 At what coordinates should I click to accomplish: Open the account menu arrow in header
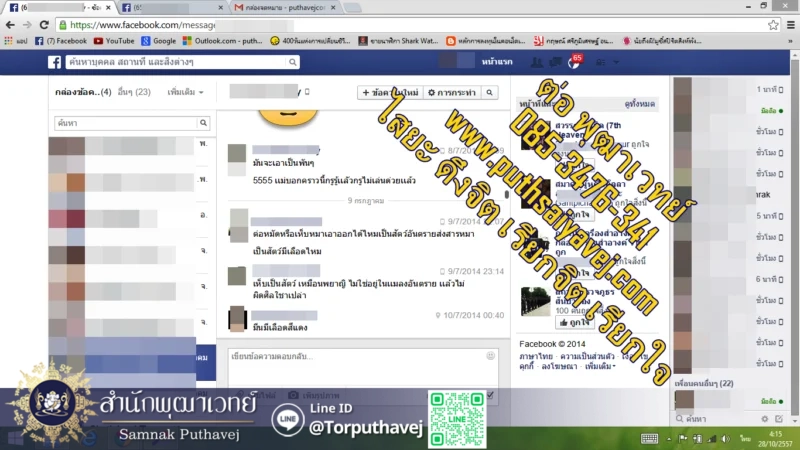pyautogui.click(x=616, y=62)
